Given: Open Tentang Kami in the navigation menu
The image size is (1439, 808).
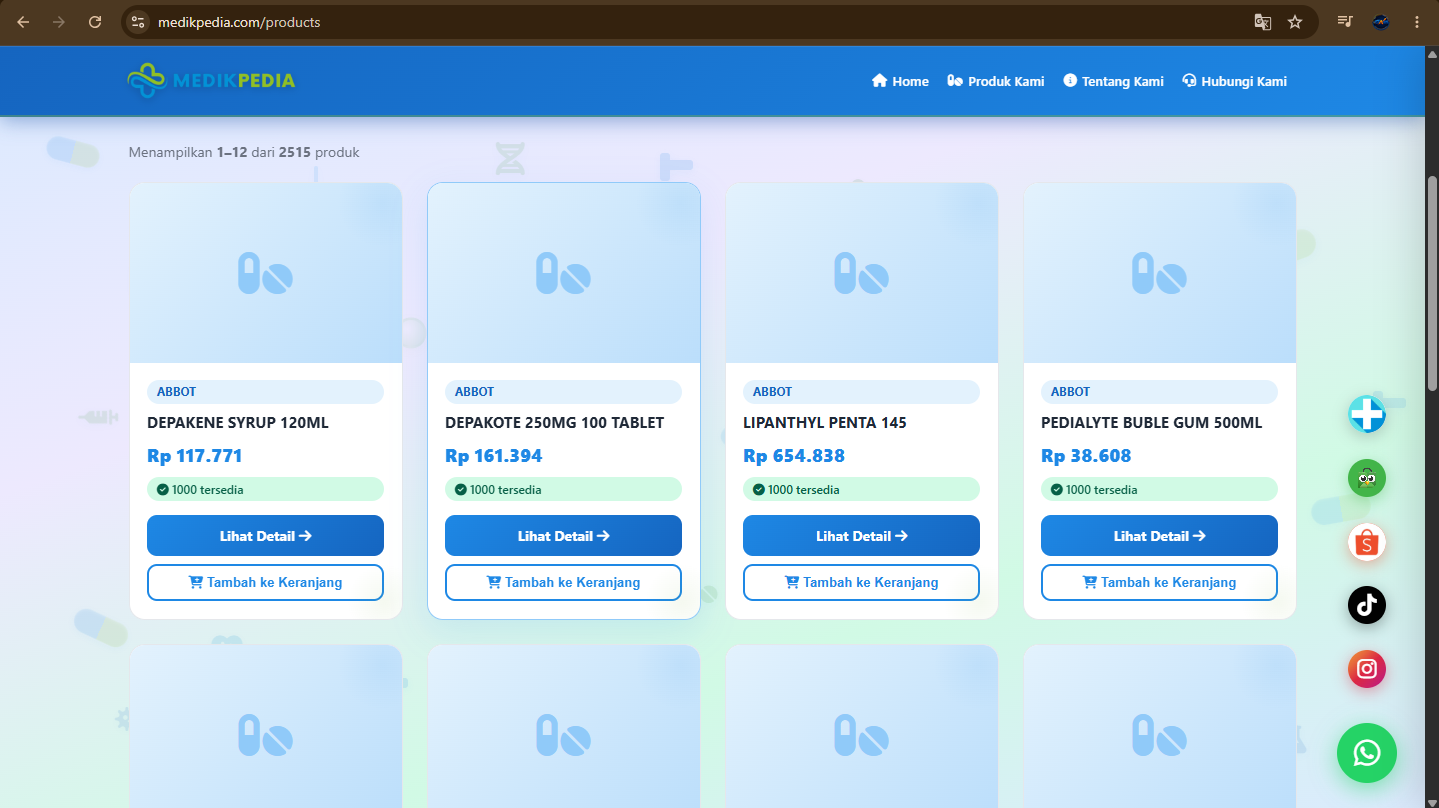Looking at the screenshot, I should (1113, 81).
